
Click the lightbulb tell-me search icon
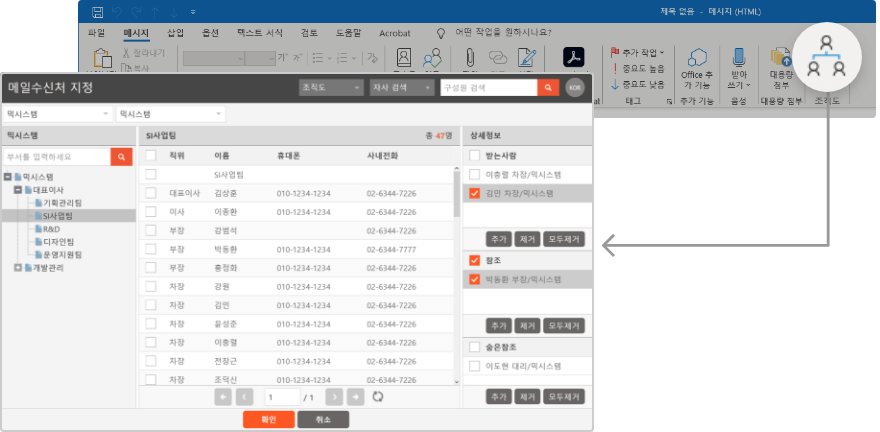[x=441, y=33]
